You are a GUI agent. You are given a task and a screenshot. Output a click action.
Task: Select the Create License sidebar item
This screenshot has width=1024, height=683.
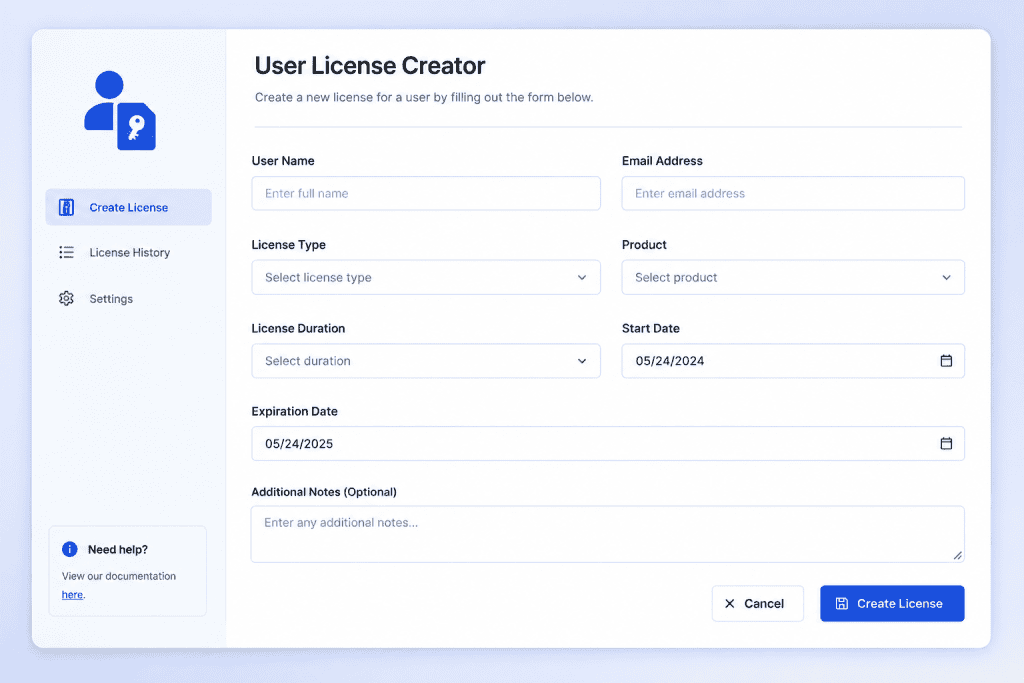tap(129, 207)
